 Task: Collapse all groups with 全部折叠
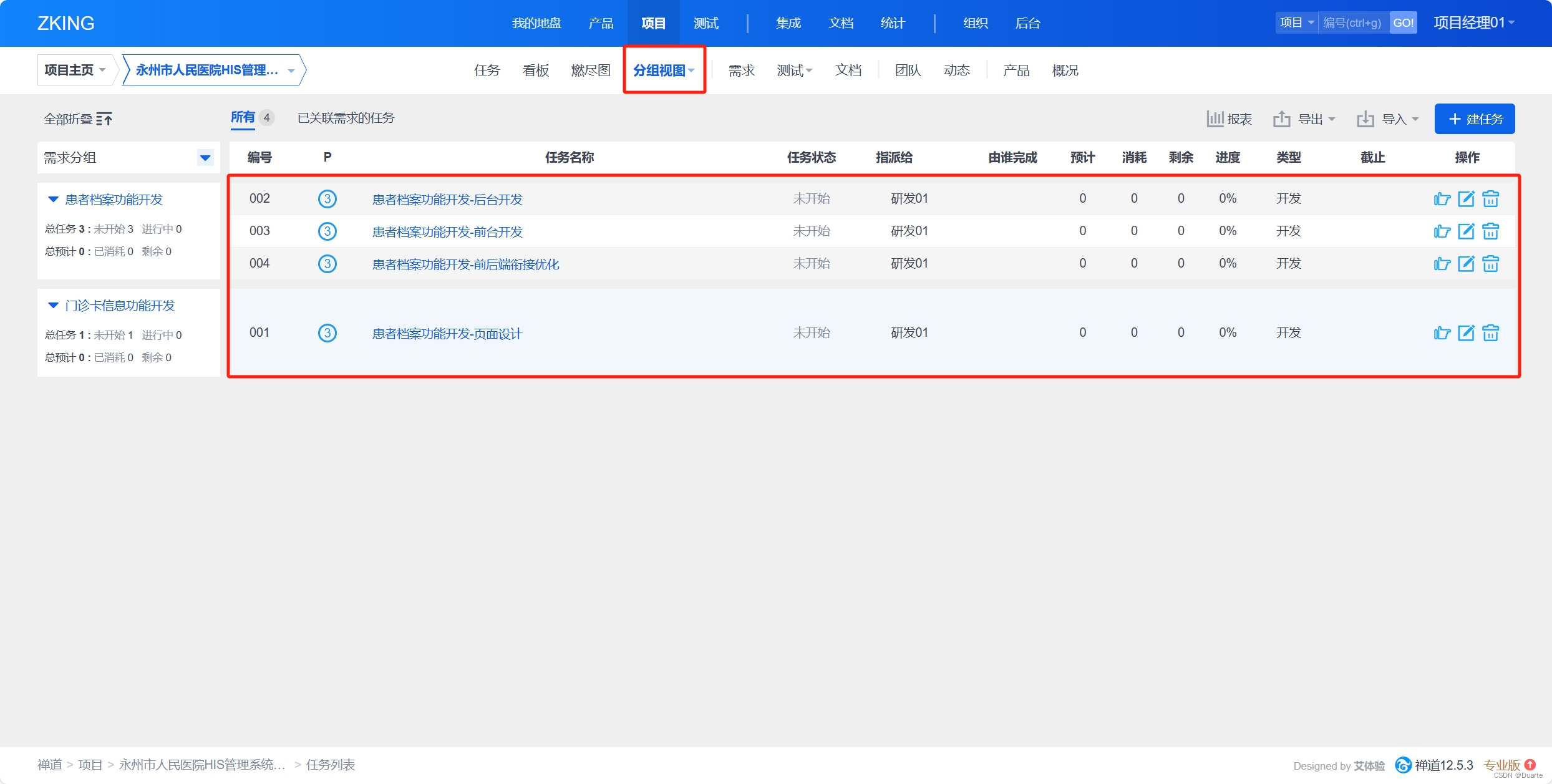click(x=78, y=119)
